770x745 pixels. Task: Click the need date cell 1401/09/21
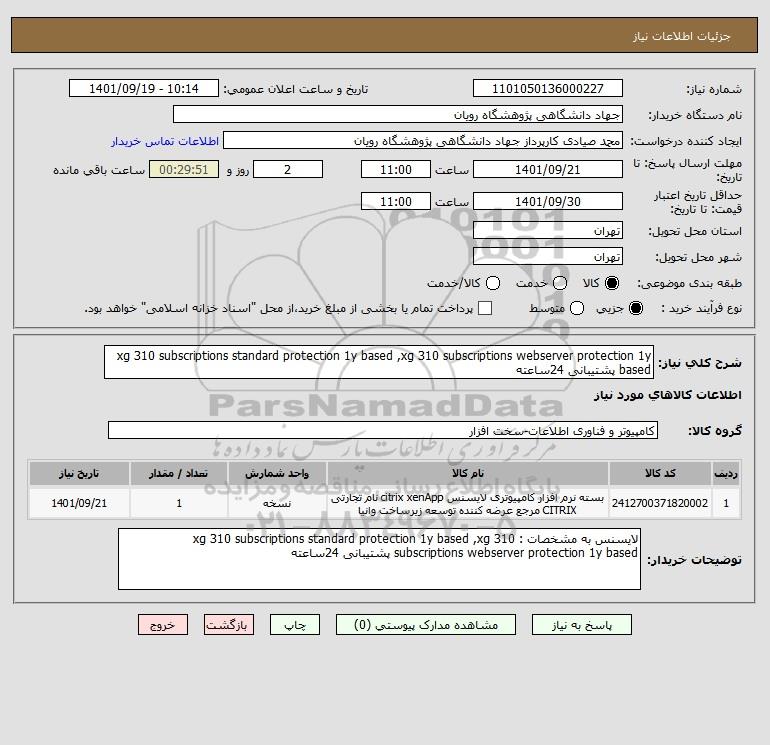79,503
